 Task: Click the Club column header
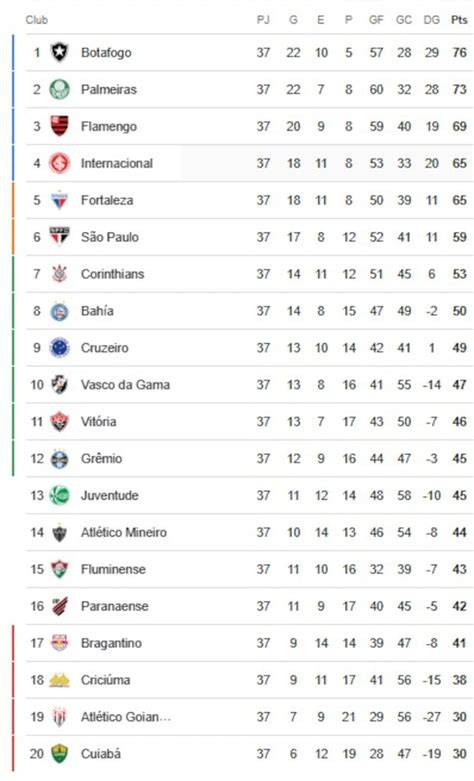pyautogui.click(x=36, y=20)
